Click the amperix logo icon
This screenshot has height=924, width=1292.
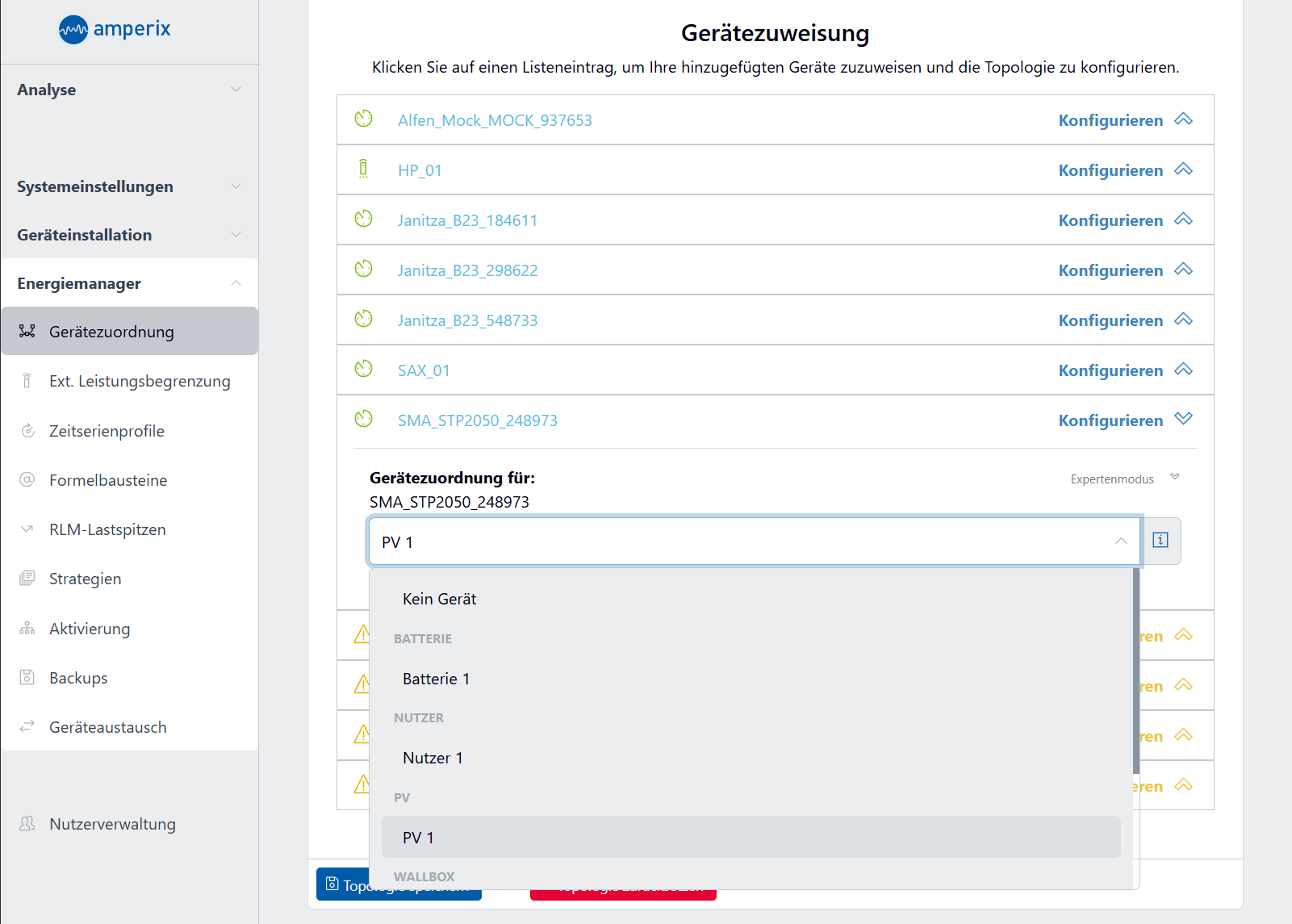tap(73, 30)
